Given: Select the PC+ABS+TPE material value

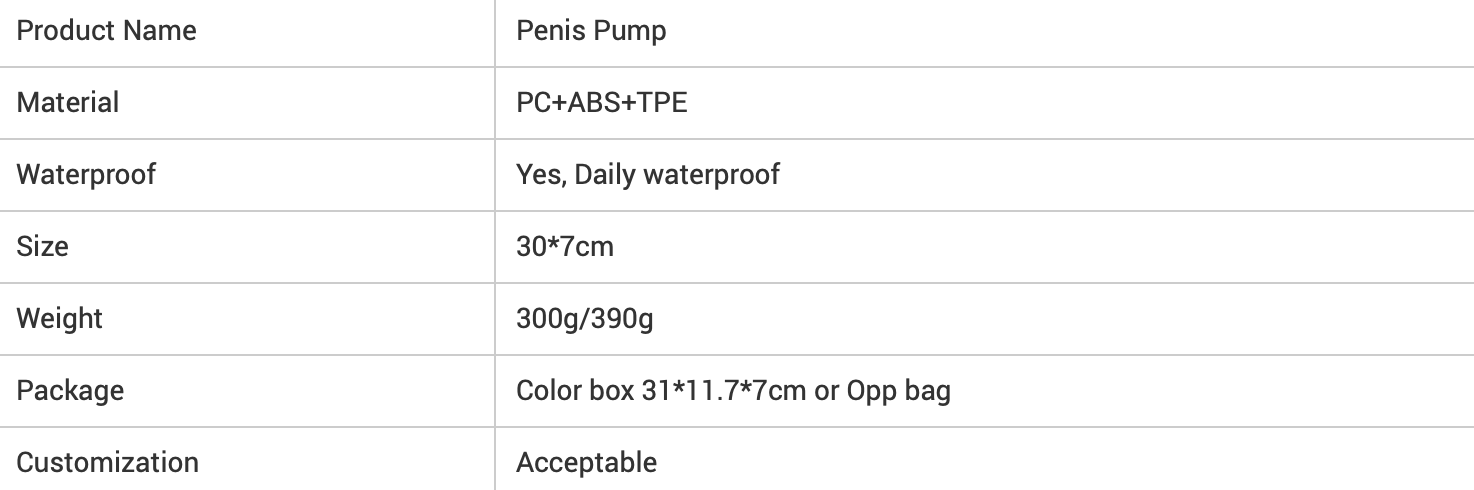Looking at the screenshot, I should click(x=602, y=102).
